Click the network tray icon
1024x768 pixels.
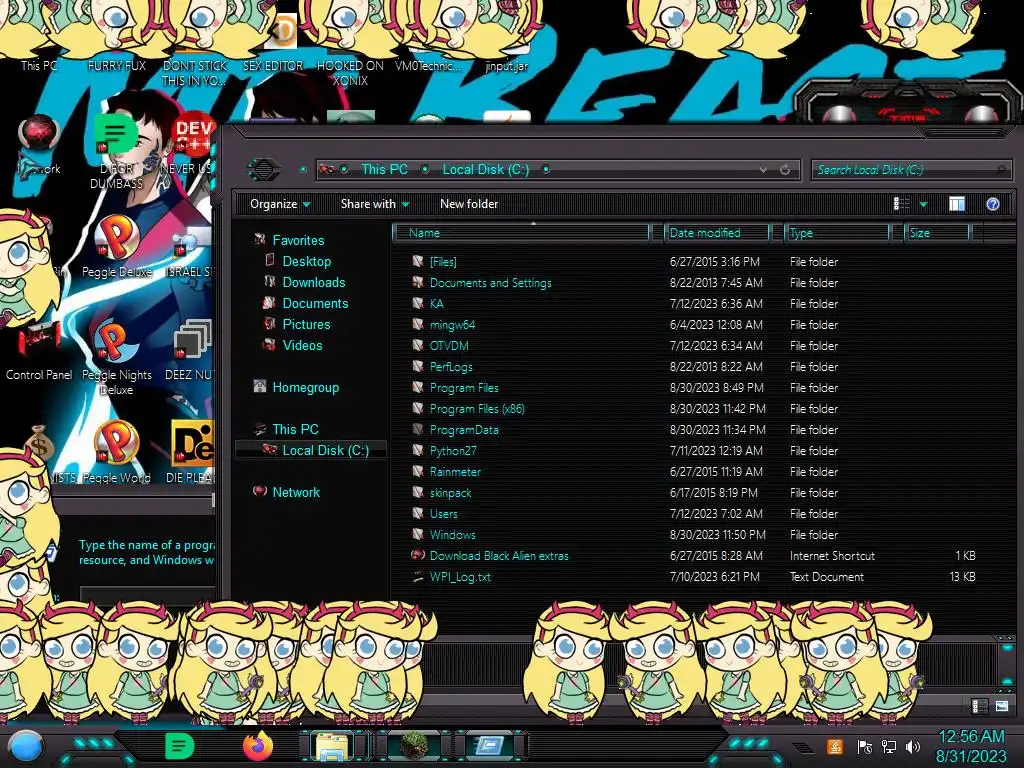(889, 746)
